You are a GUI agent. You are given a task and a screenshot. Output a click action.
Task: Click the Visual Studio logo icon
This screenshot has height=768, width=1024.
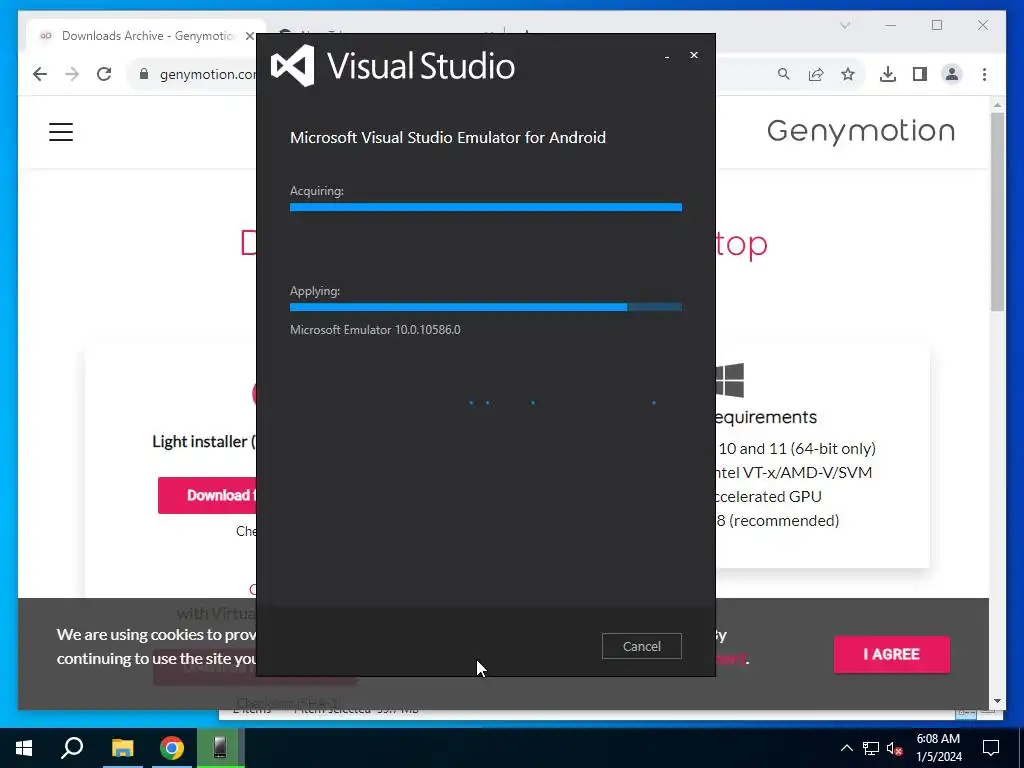tap(293, 65)
